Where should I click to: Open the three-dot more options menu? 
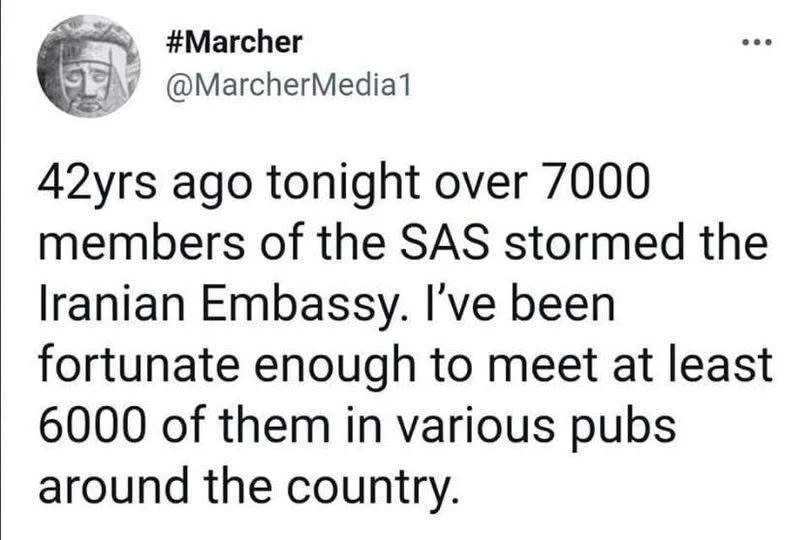757,42
